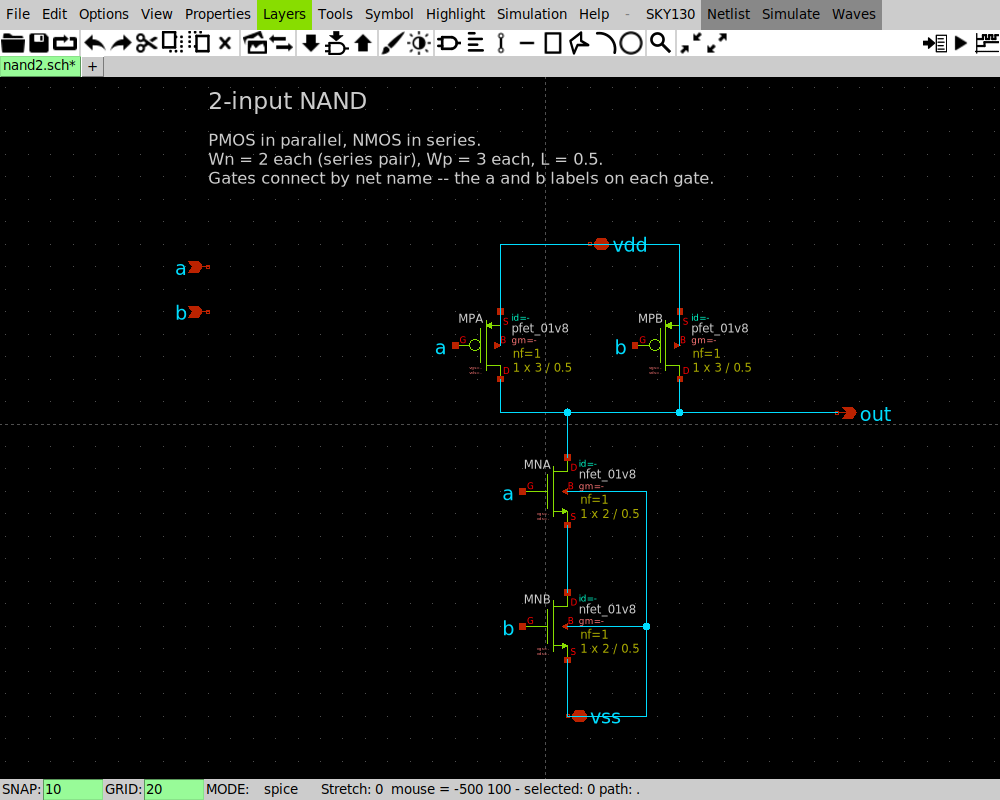Image resolution: width=1000 pixels, height=800 pixels.
Task: Click the Copy selection icon
Action: click(x=172, y=43)
